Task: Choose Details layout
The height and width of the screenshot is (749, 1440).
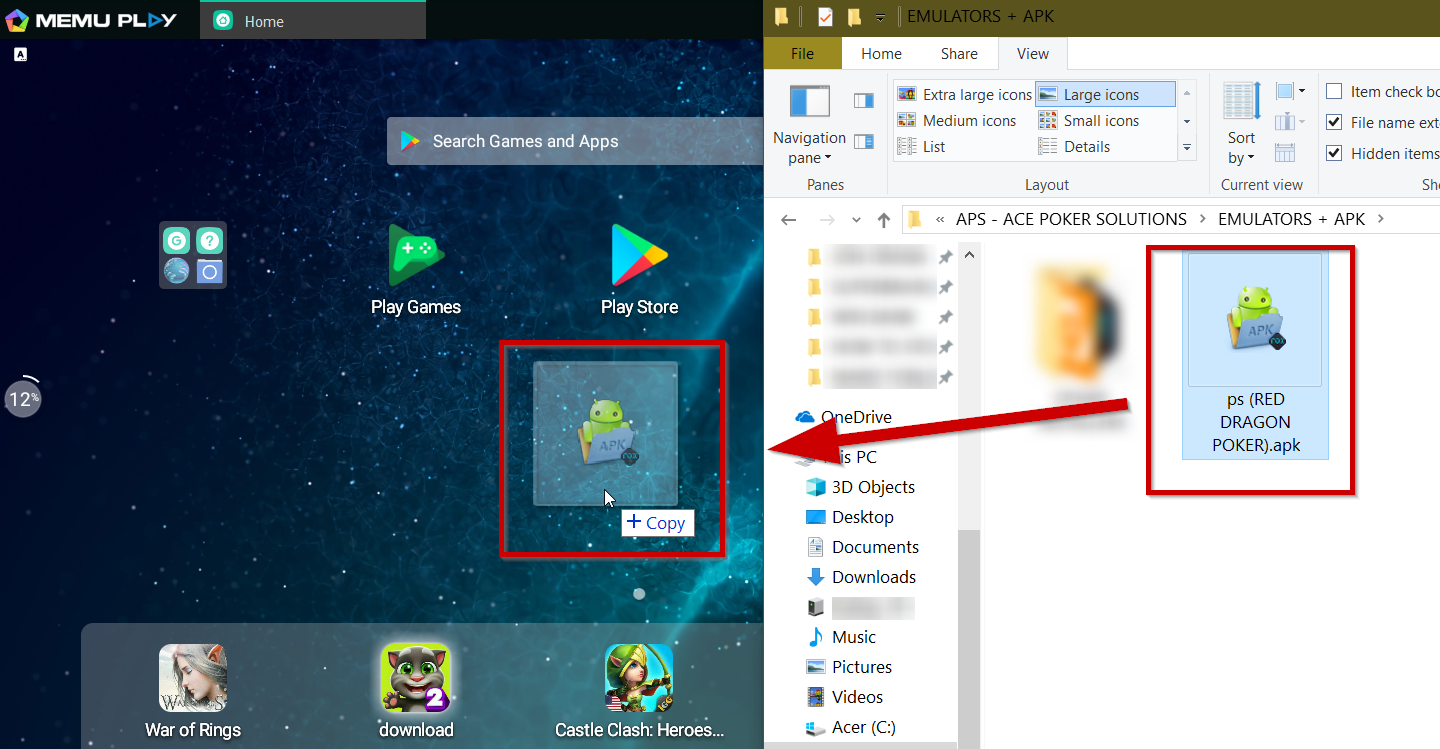Action: [x=1075, y=146]
